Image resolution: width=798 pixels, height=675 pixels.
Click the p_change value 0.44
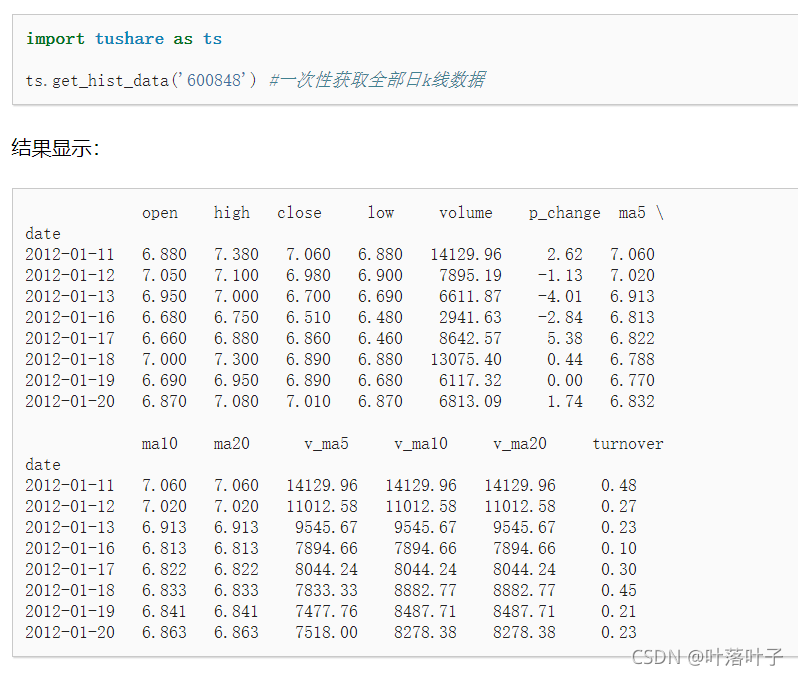point(564,359)
